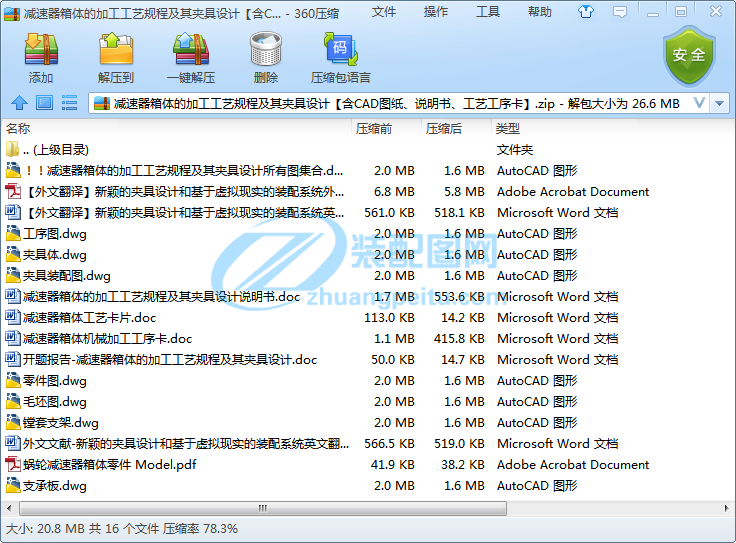
Task: Click the Word icon of 减速器箱体机械加工工序卡.doc
Action: coord(13,338)
